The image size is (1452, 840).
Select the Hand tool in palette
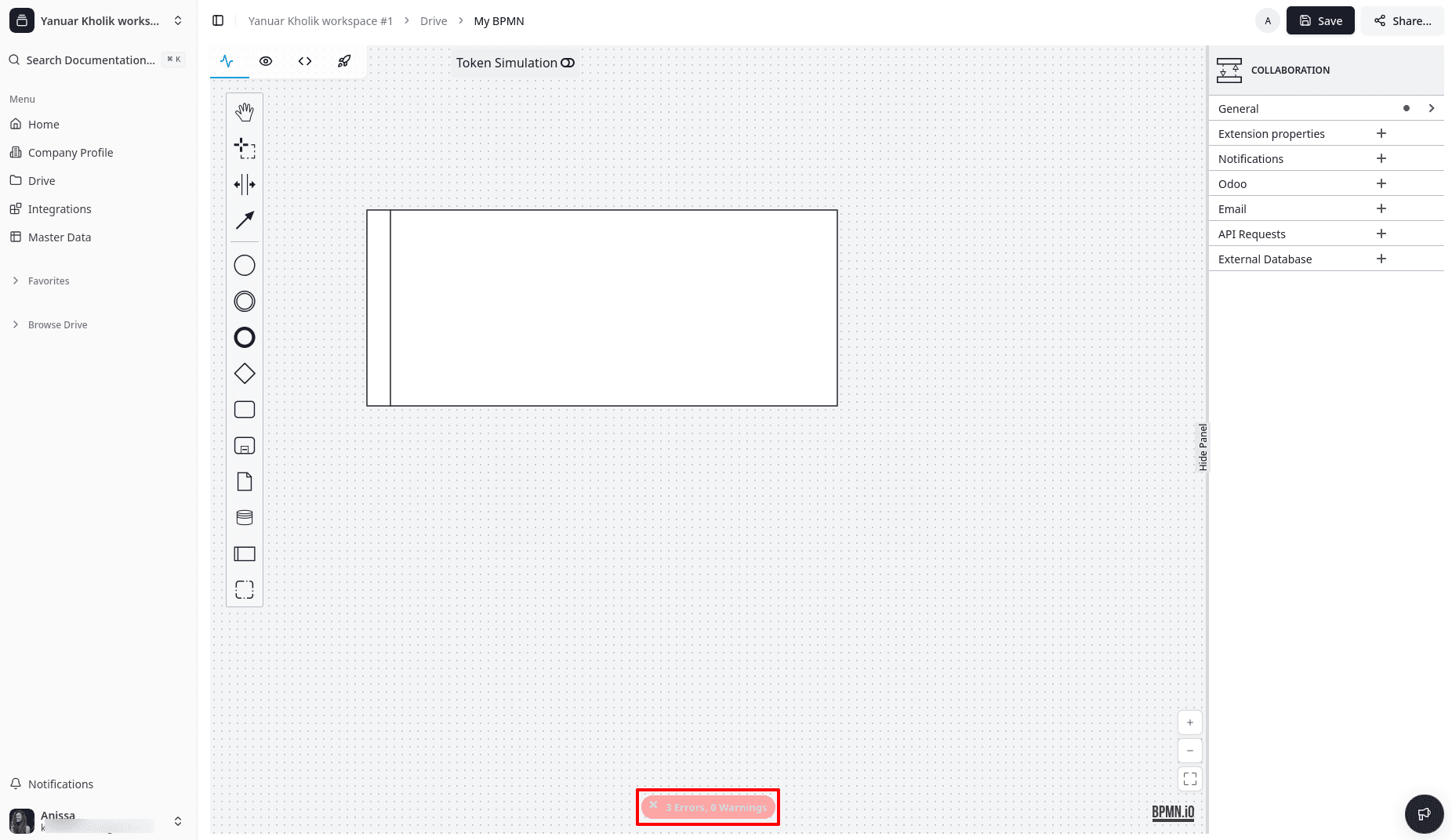245,112
